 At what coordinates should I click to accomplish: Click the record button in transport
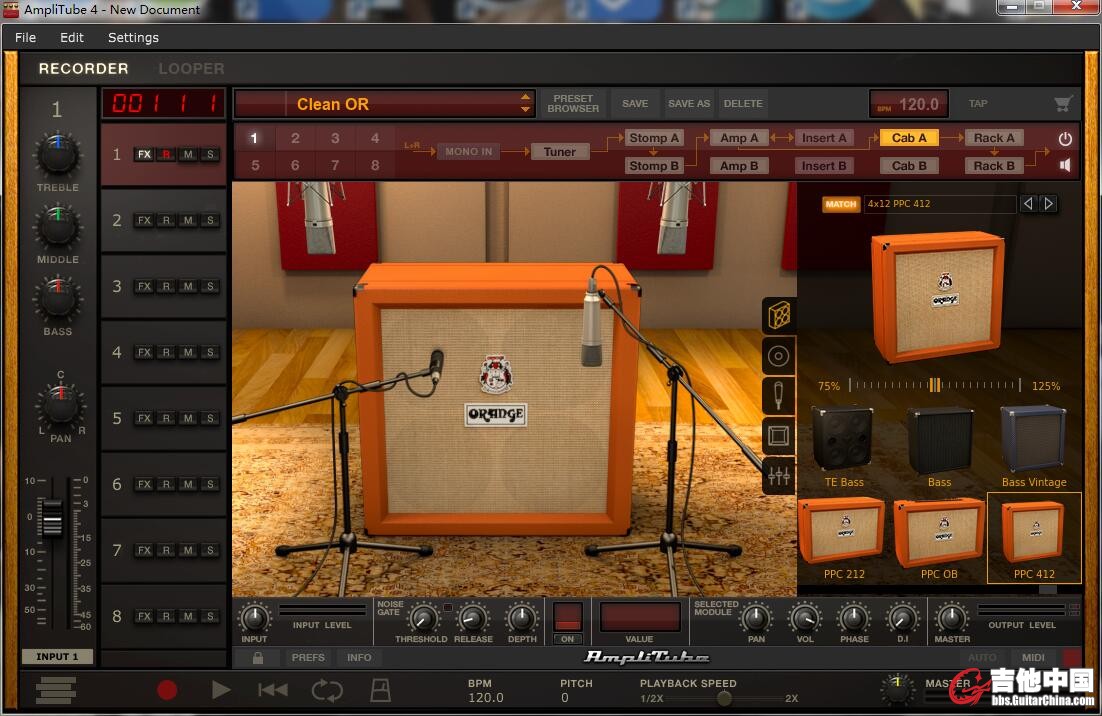pos(167,690)
